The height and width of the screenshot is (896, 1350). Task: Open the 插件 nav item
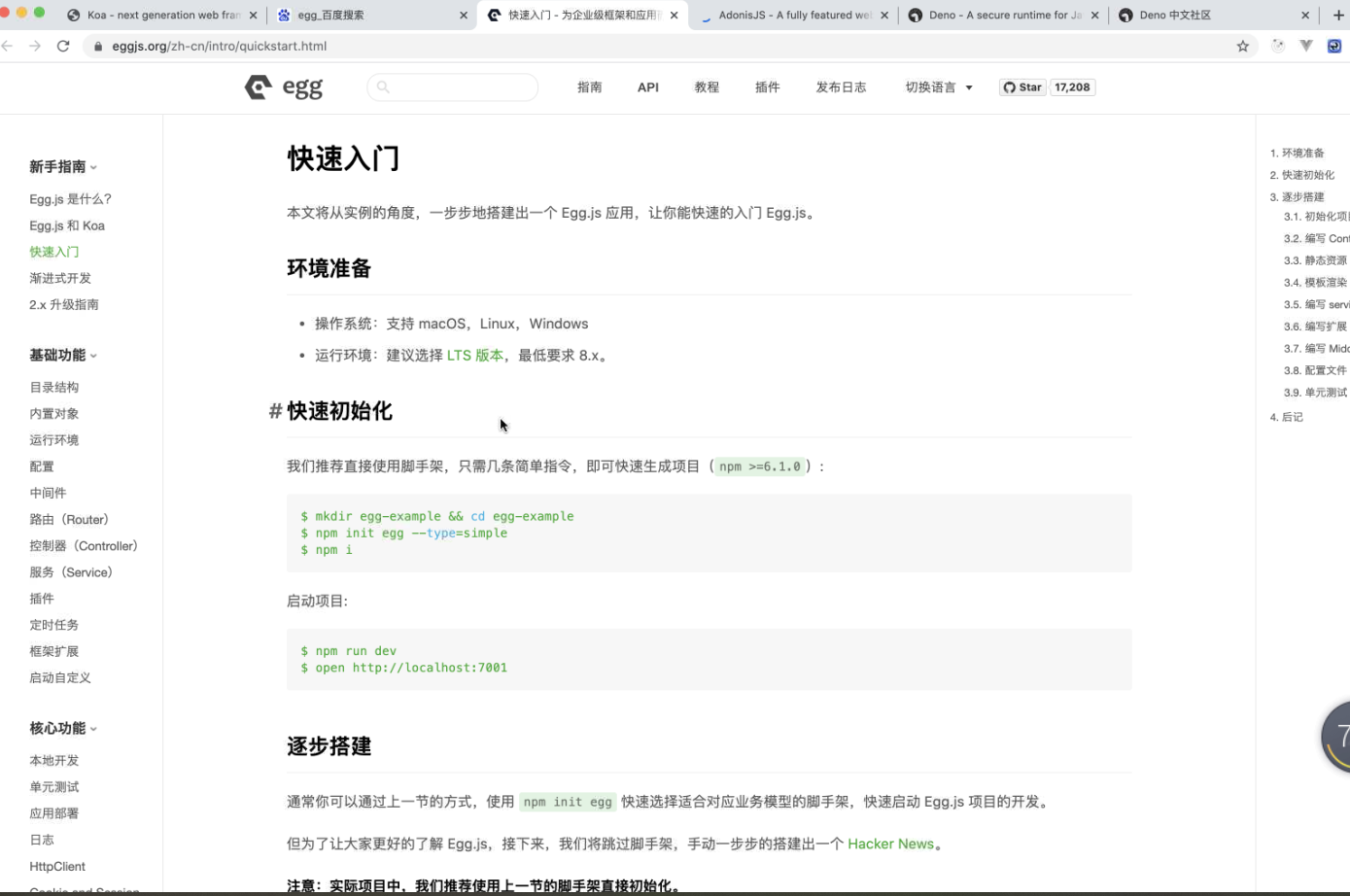click(x=767, y=87)
